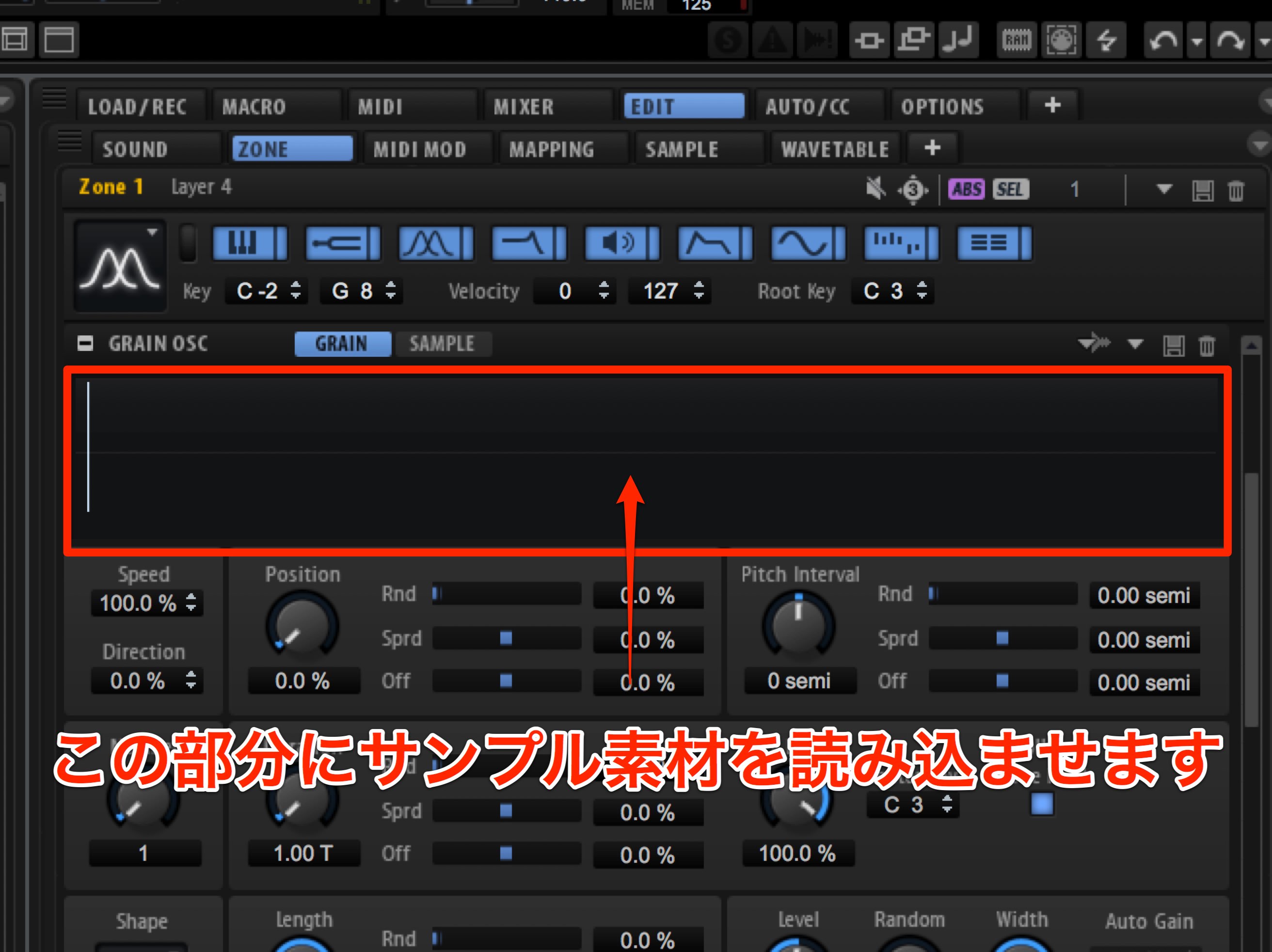Open the MAPPING sub-tab
This screenshot has width=1272, height=952.
click(x=564, y=149)
